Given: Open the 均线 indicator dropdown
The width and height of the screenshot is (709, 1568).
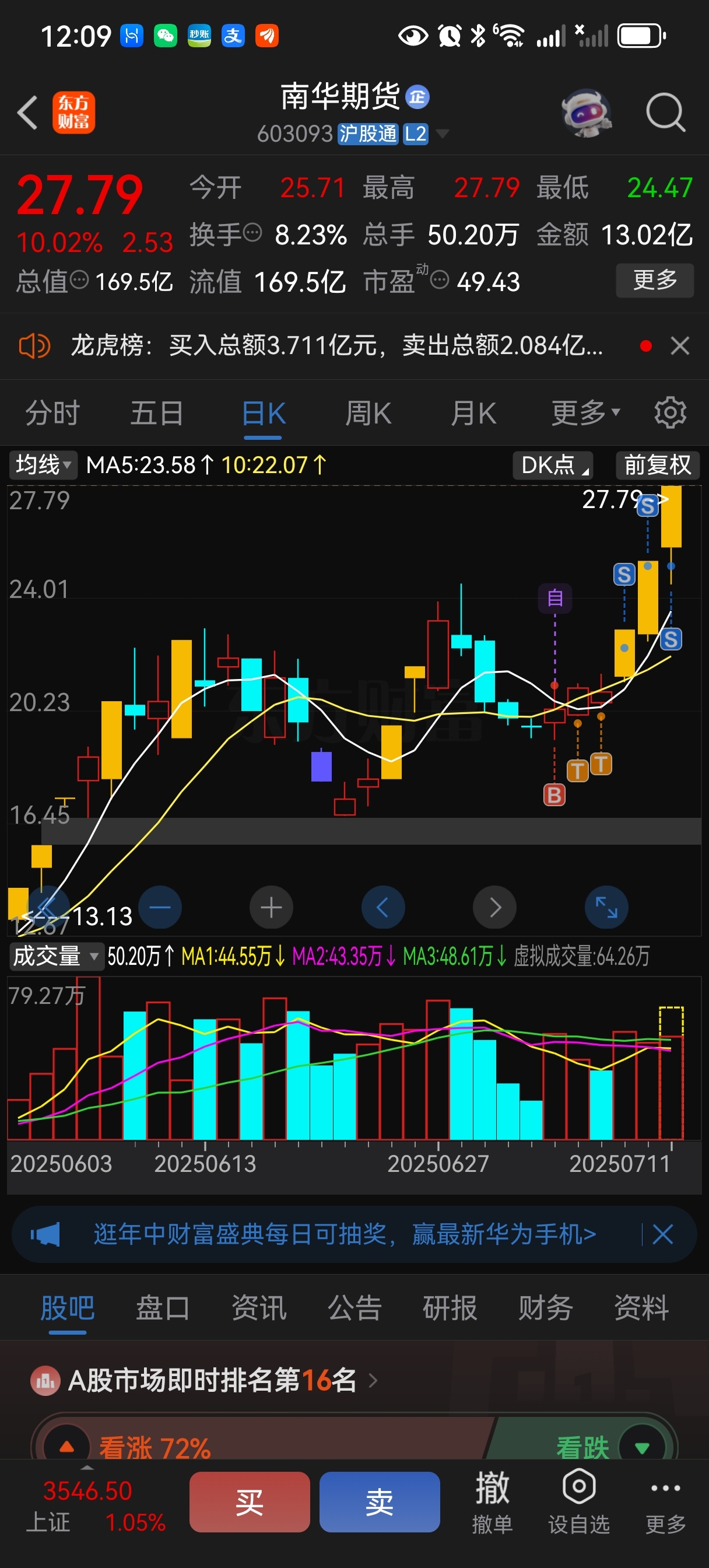Looking at the screenshot, I should tap(43, 465).
